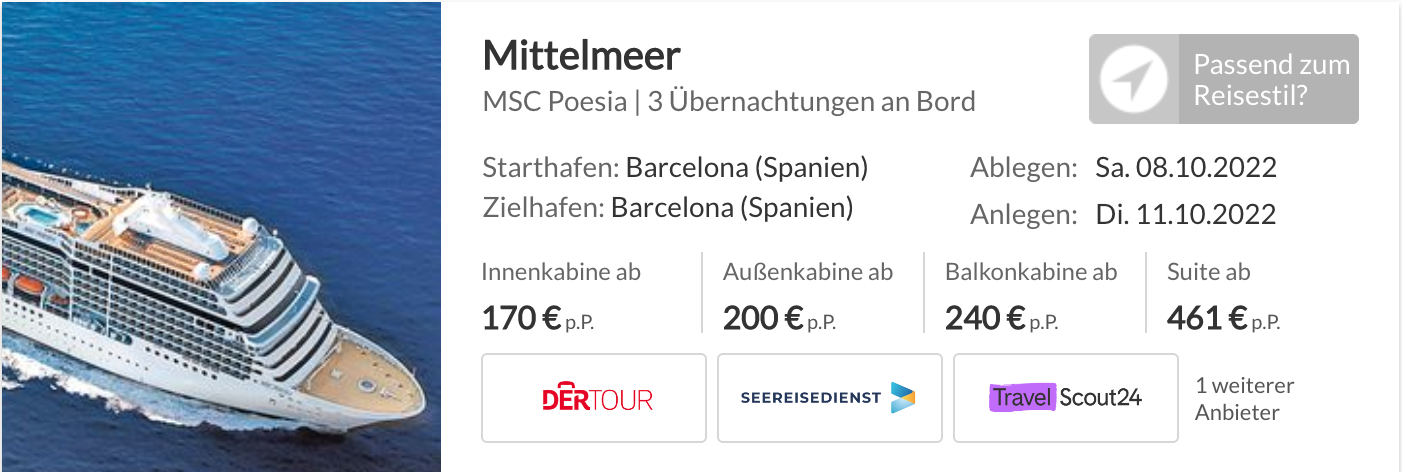Viewport: 1402px width, 472px height.
Task: Show the 1 weiterer Anbieter link
Action: (x=1245, y=398)
